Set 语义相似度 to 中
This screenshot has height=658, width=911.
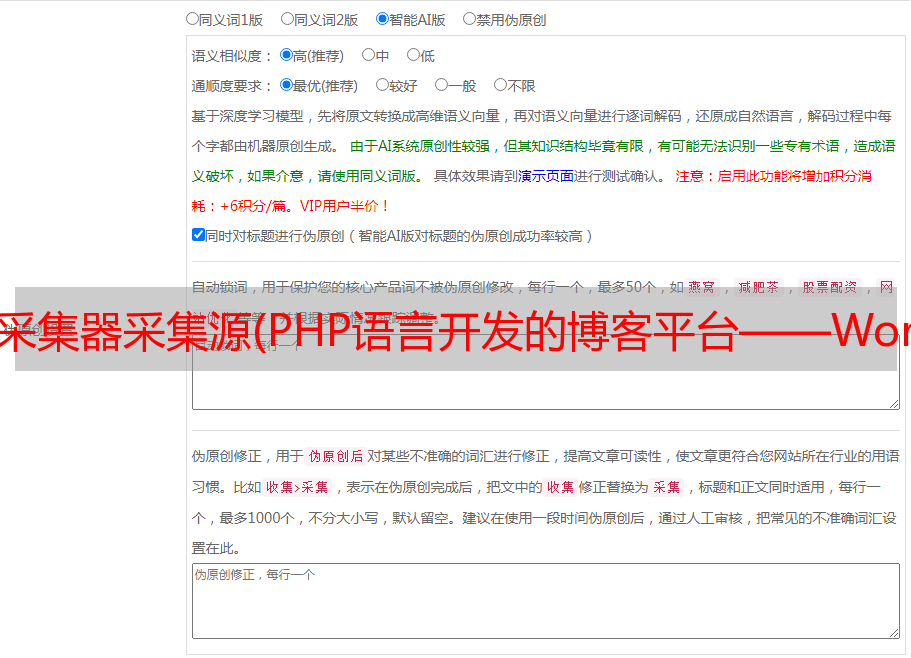[368, 55]
